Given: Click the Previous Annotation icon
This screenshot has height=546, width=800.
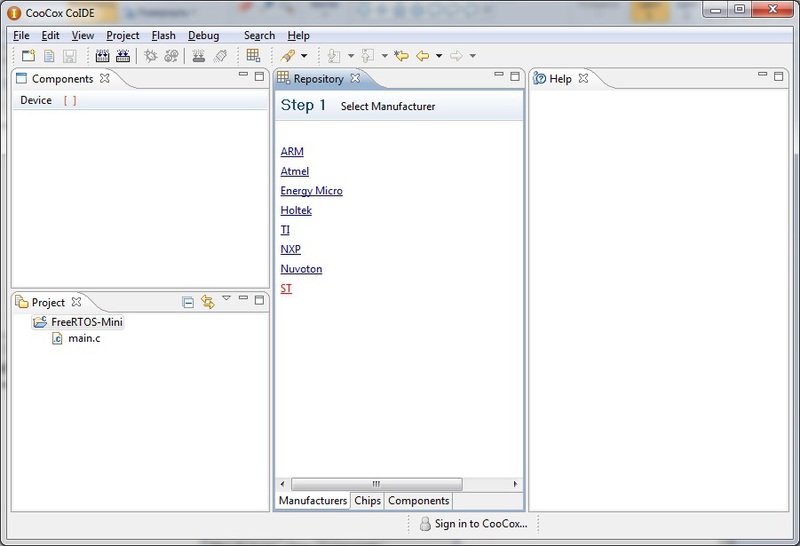Looking at the screenshot, I should tap(367, 56).
